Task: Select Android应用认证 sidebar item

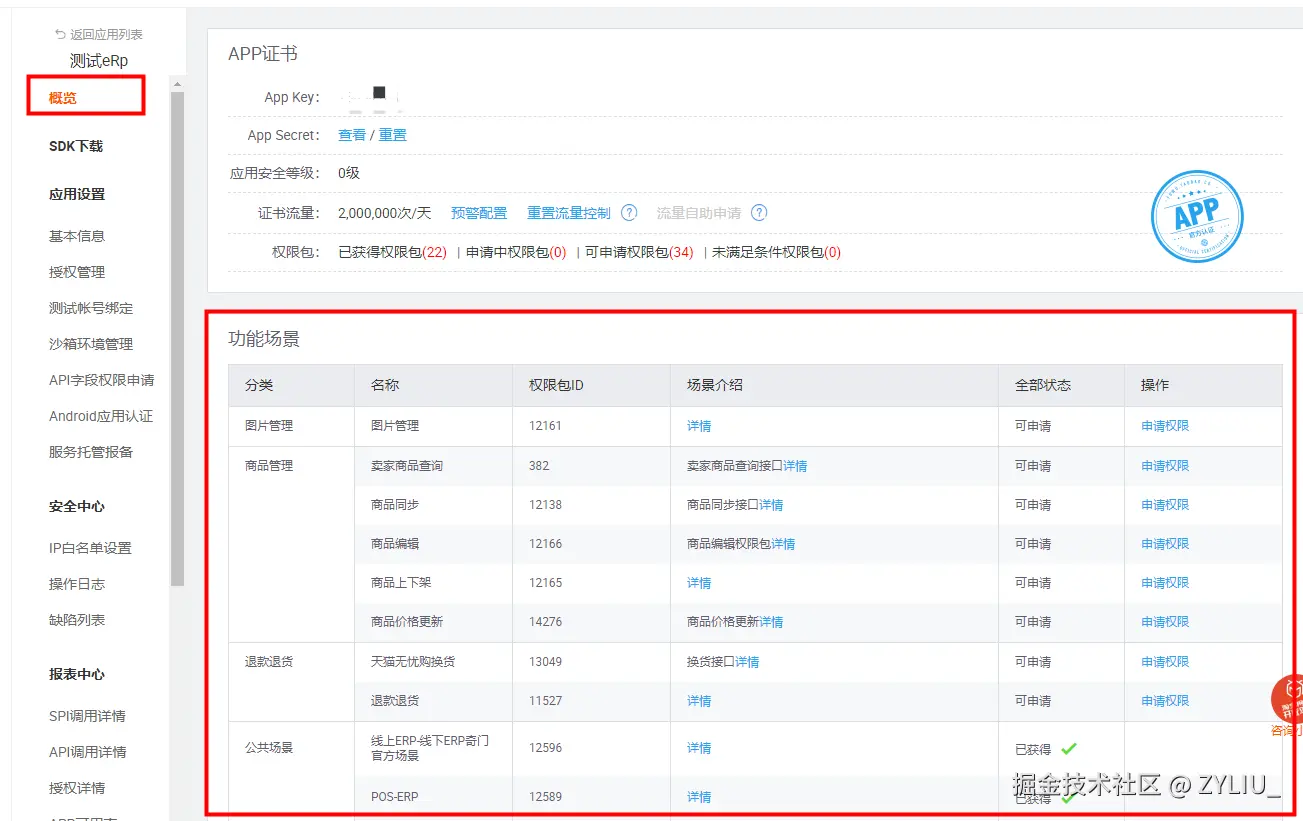Action: tap(101, 416)
